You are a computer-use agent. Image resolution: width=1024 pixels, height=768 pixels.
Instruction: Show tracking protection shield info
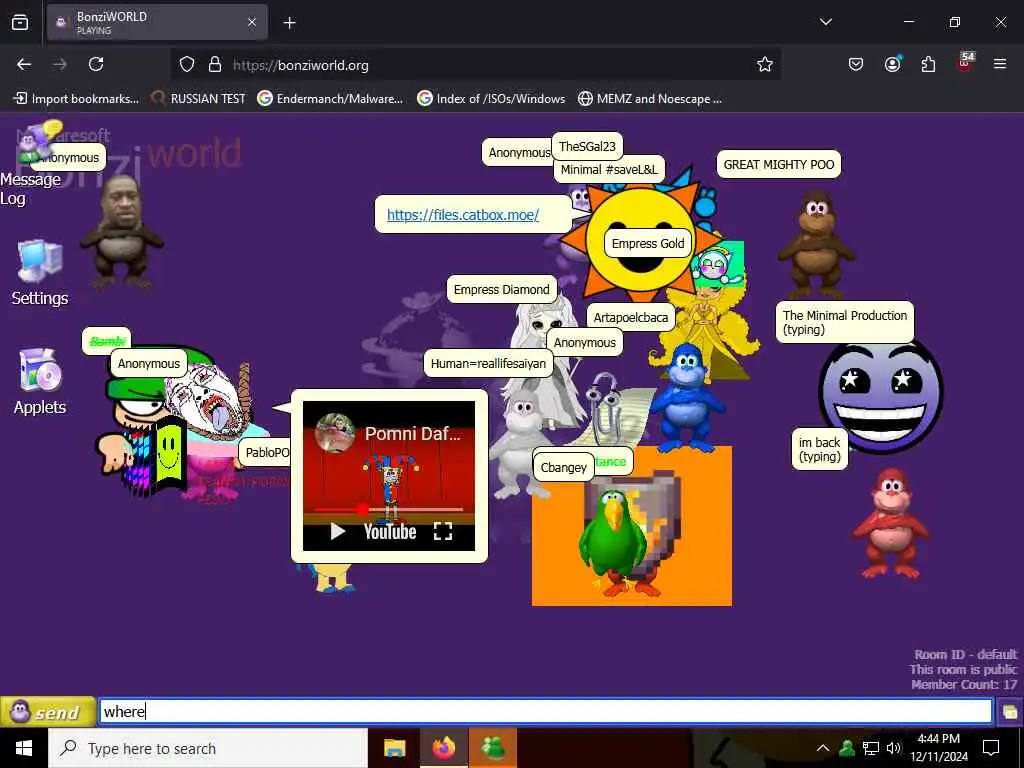187,65
